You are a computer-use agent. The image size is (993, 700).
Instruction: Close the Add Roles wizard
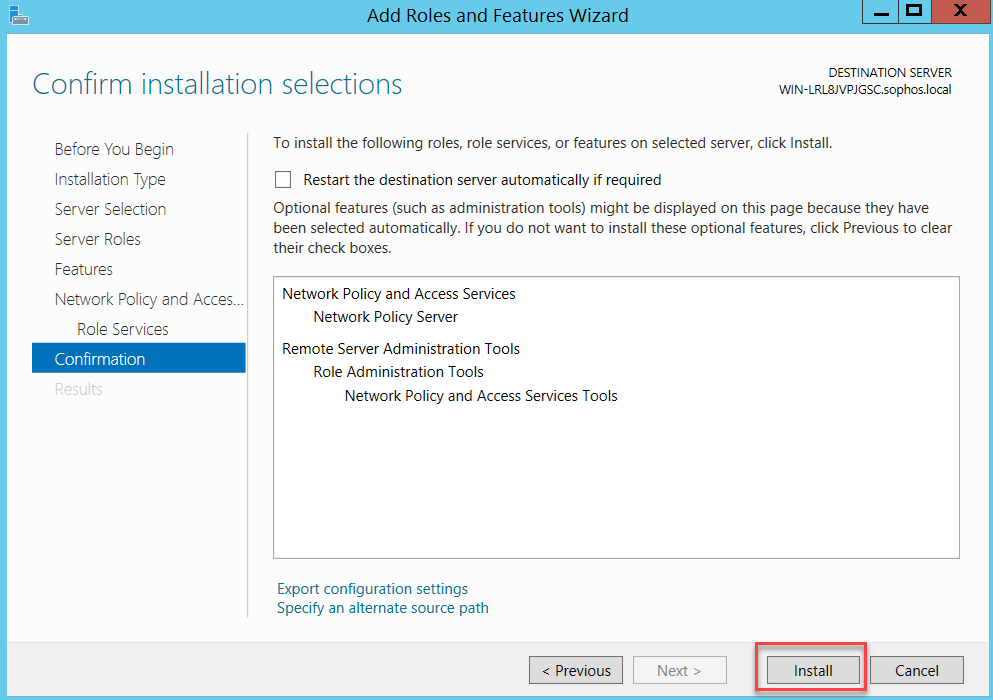pos(960,11)
